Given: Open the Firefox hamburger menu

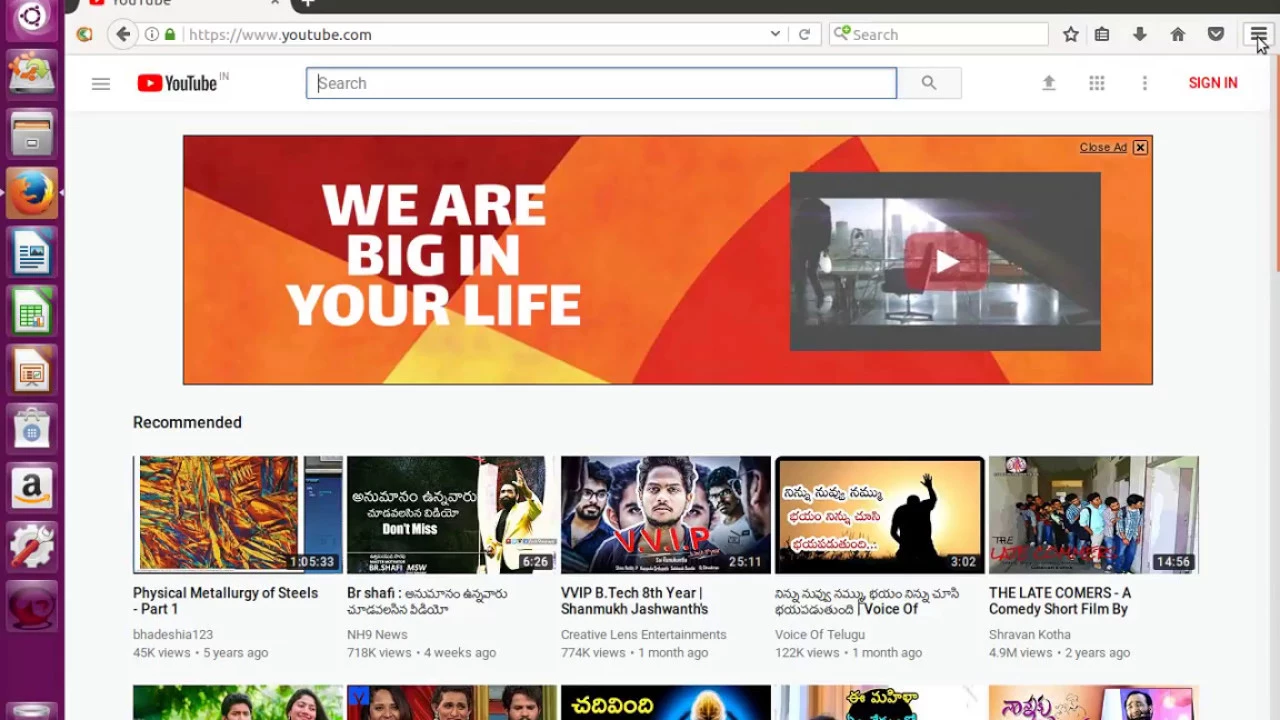Looking at the screenshot, I should click(x=1258, y=35).
